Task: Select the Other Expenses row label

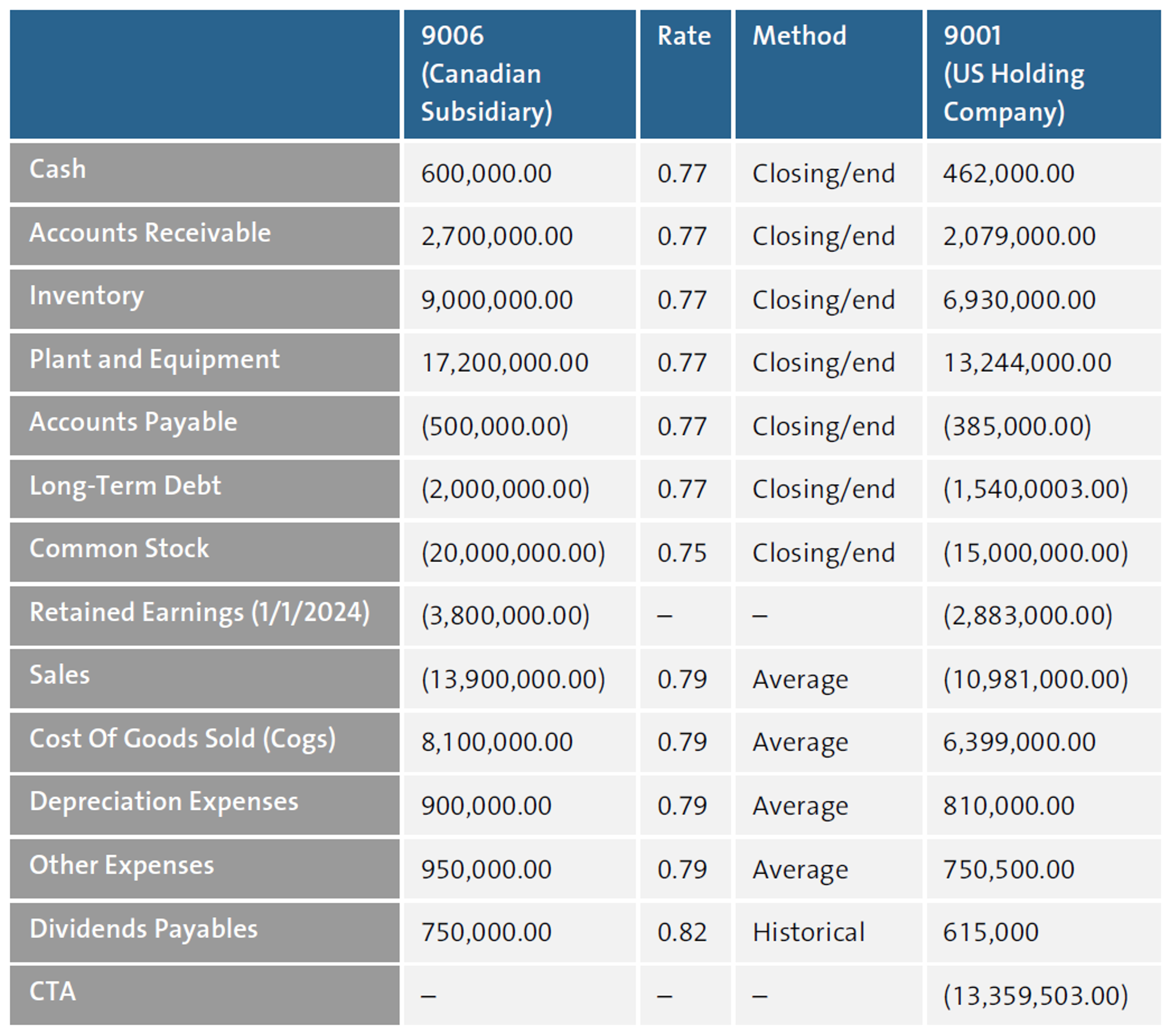Action: point(122,865)
